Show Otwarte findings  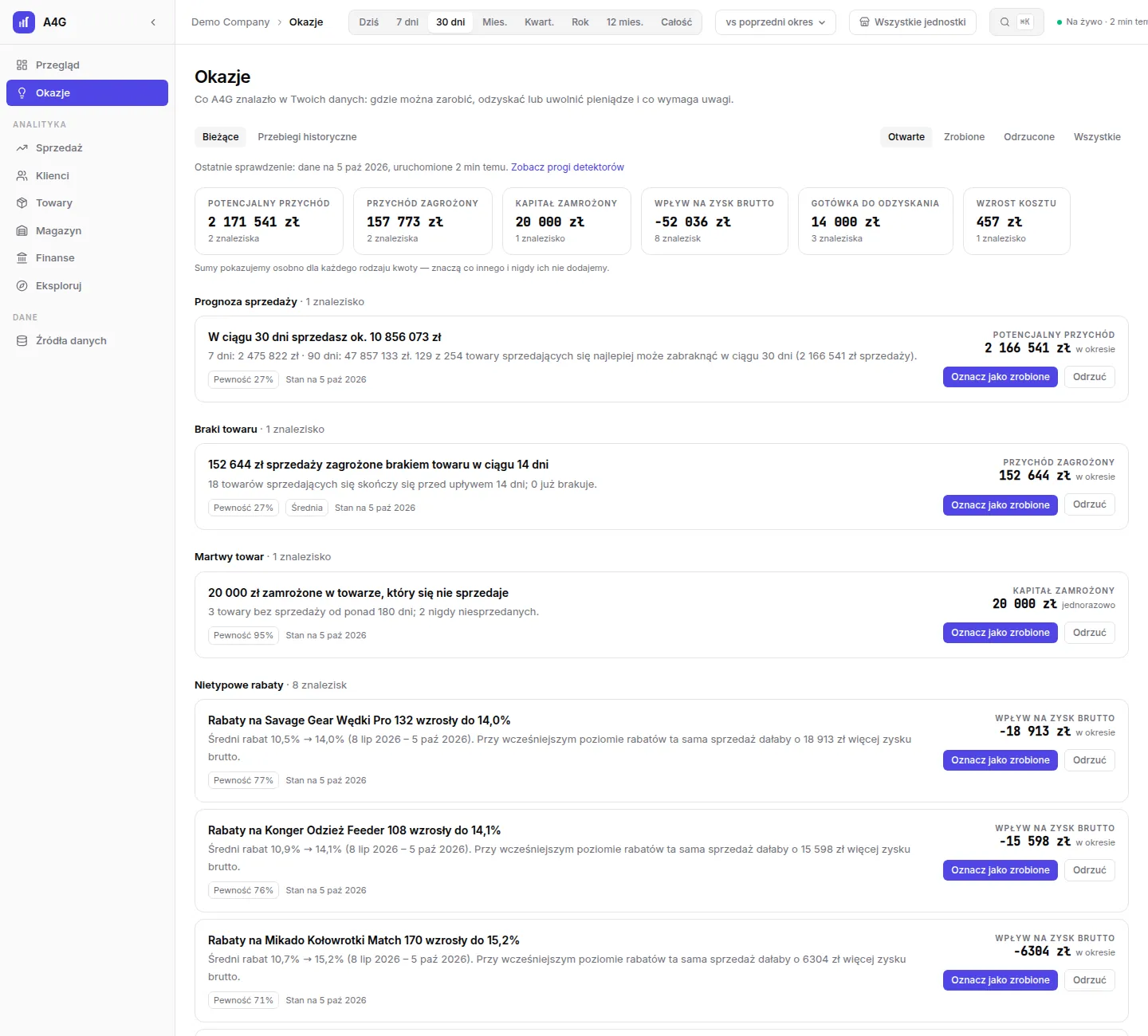click(906, 137)
